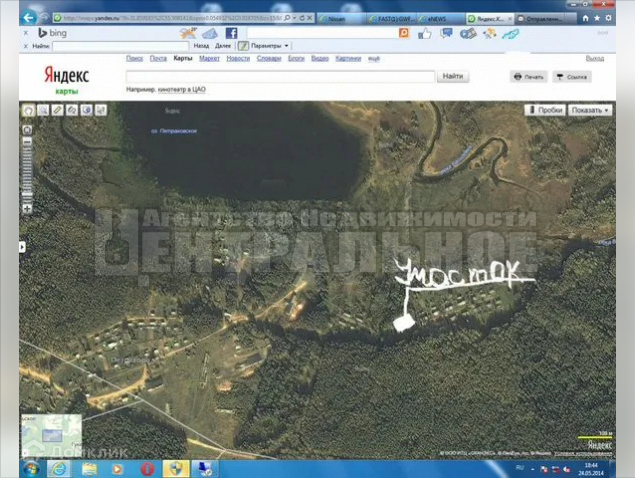Screen dimensions: 635x478
Task: Click the orange search icon in Bing bar
Action: click(404, 33)
